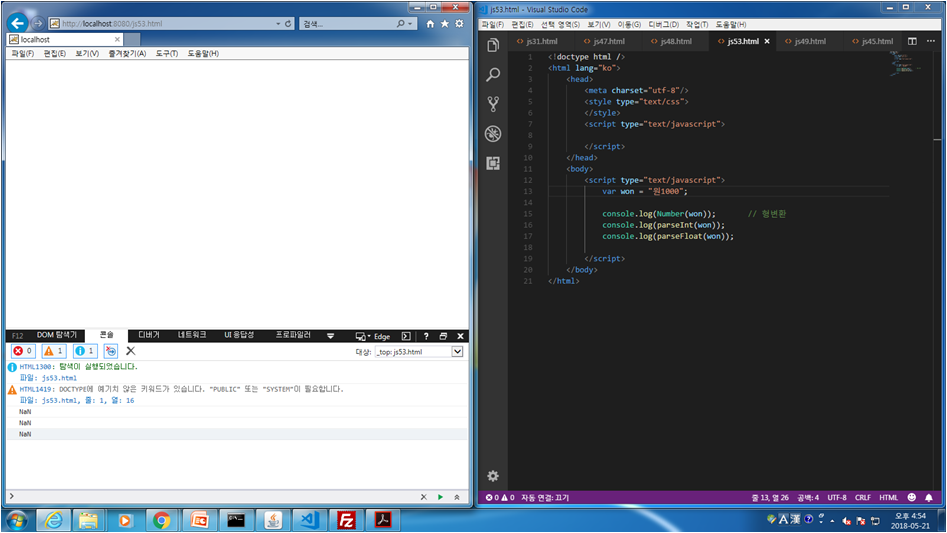Switch to 디버거 tab in F12 tools
Screen dimensions: 947x533
[149, 335]
